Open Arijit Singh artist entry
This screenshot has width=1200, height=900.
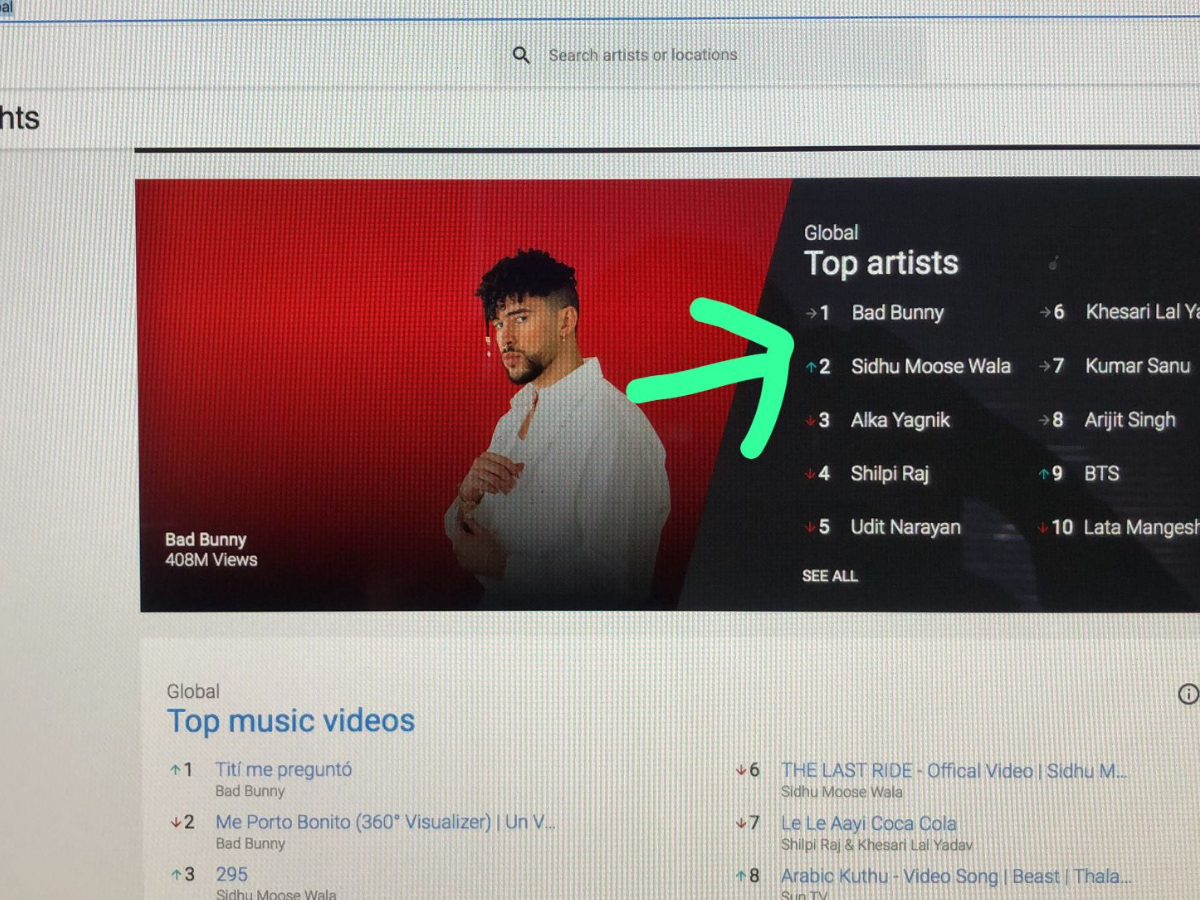[1130, 420]
